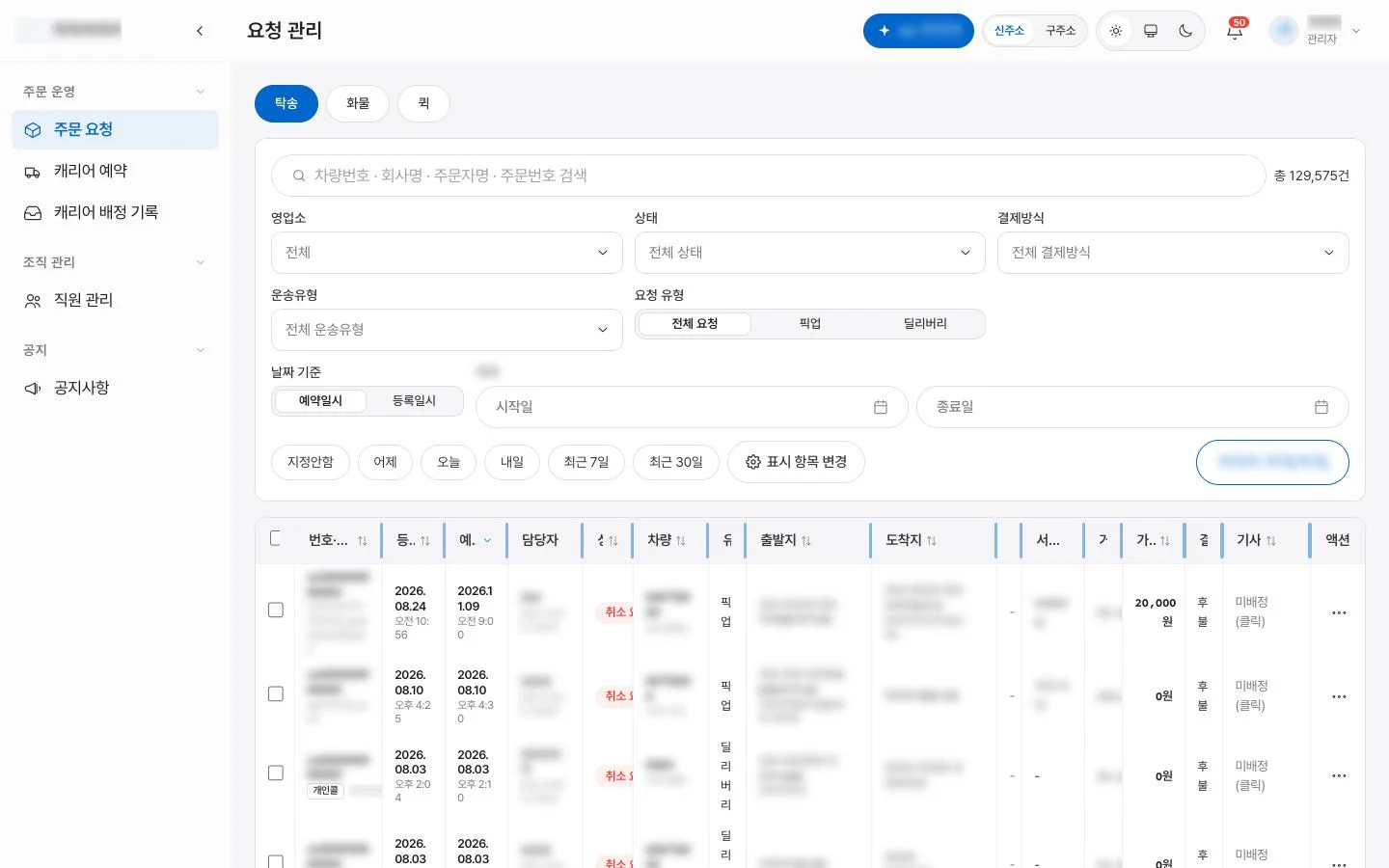The image size is (1389, 868).
Task: Click the 주문 요청 box icon
Action: 33,130
